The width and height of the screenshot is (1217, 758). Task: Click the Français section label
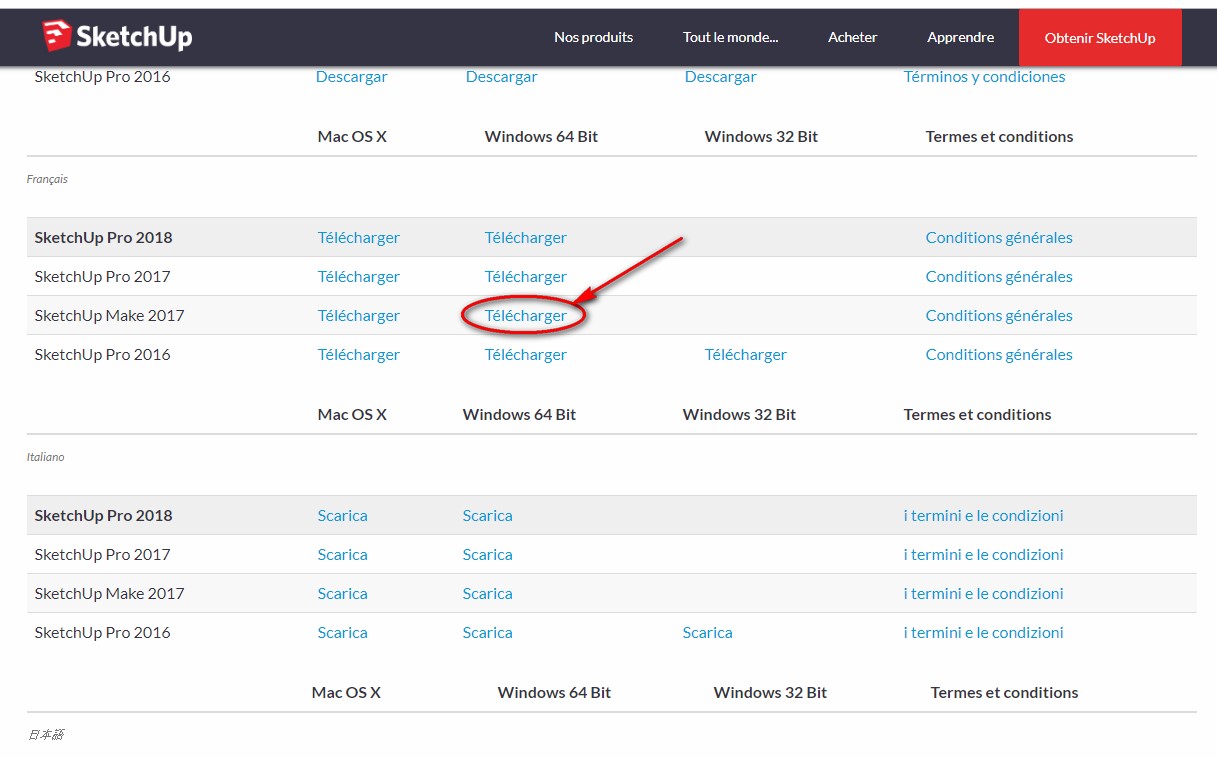pyautogui.click(x=47, y=180)
